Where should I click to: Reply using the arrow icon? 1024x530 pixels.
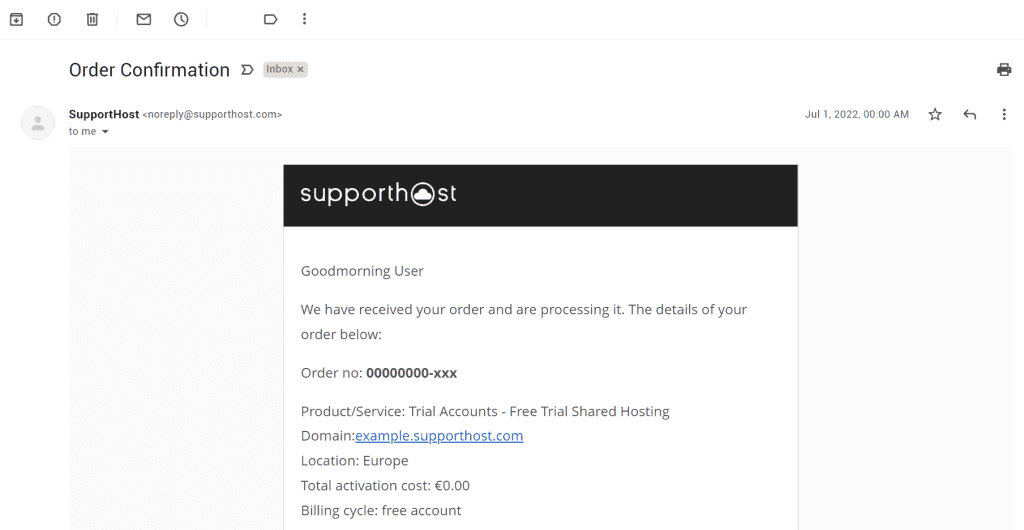(x=970, y=114)
